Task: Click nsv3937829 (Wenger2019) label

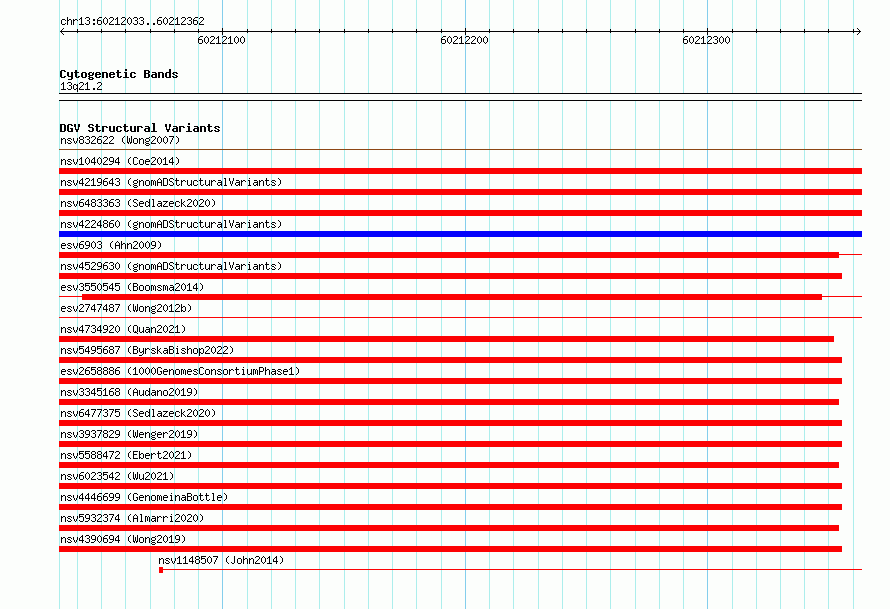Action: tap(129, 434)
